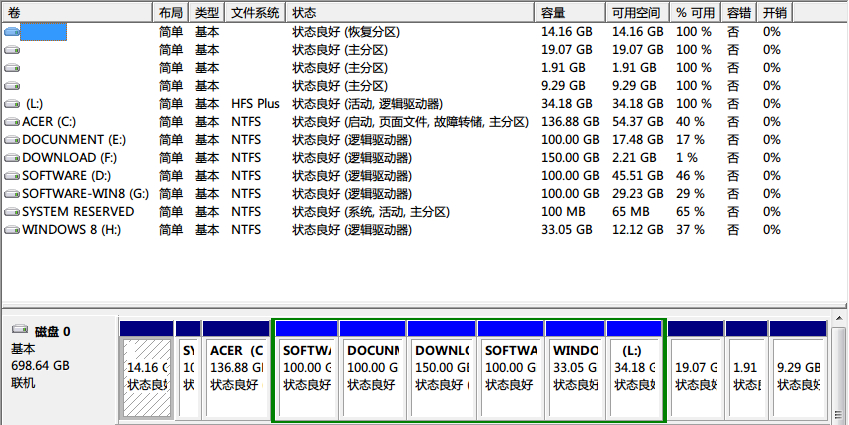Image resolution: width=849 pixels, height=425 pixels.
Task: Click the 65 MB free space cell
Action: click(x=631, y=212)
